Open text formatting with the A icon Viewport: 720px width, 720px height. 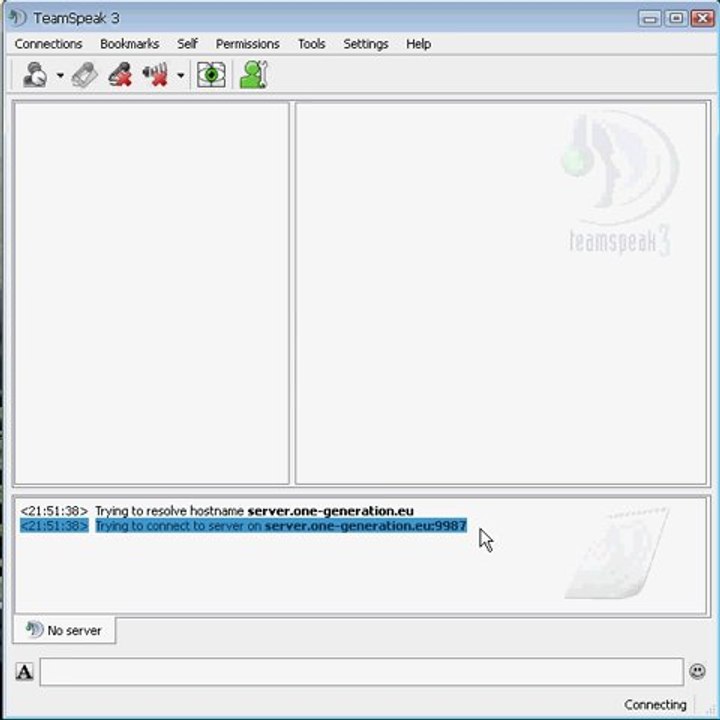pyautogui.click(x=24, y=672)
